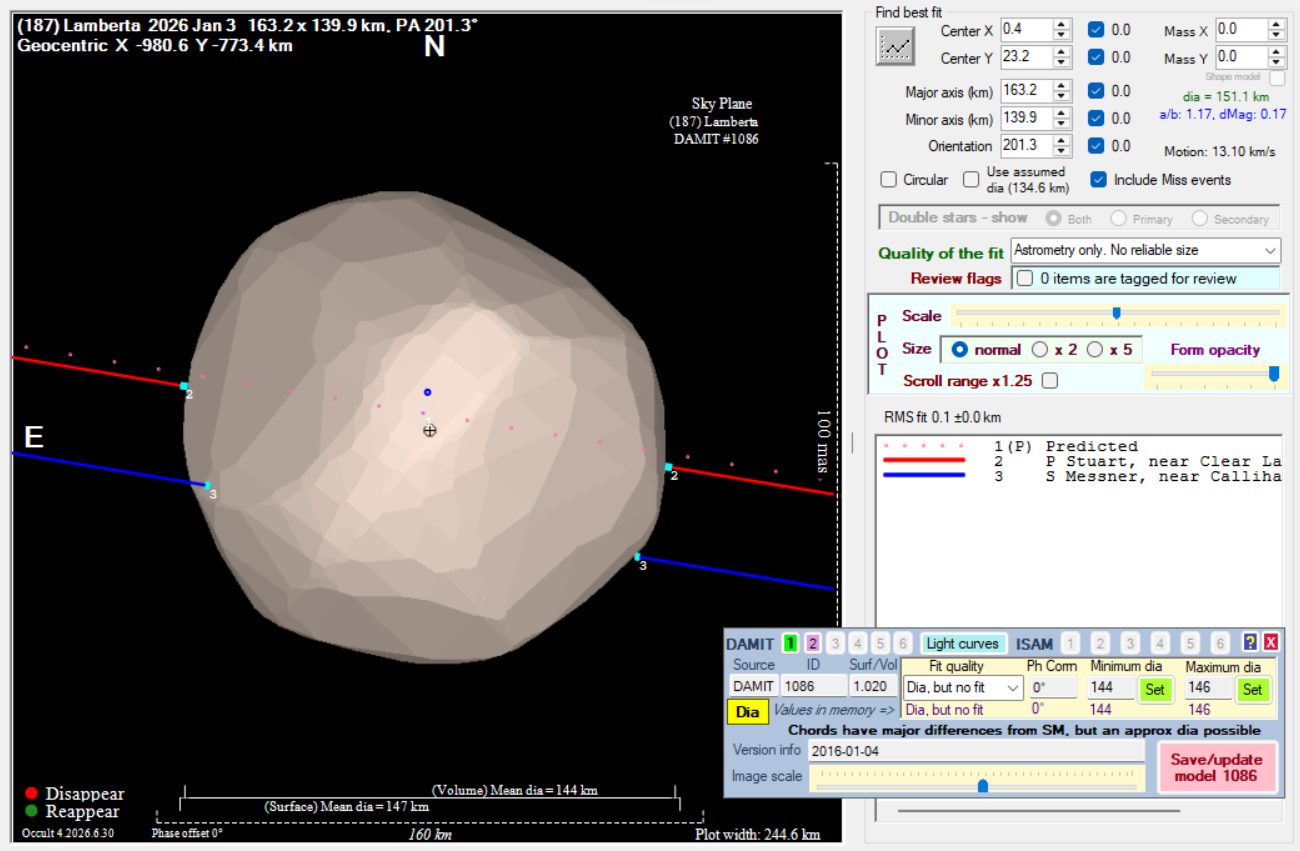Click the yellow Dia button
This screenshot has height=851, width=1300.
747,711
